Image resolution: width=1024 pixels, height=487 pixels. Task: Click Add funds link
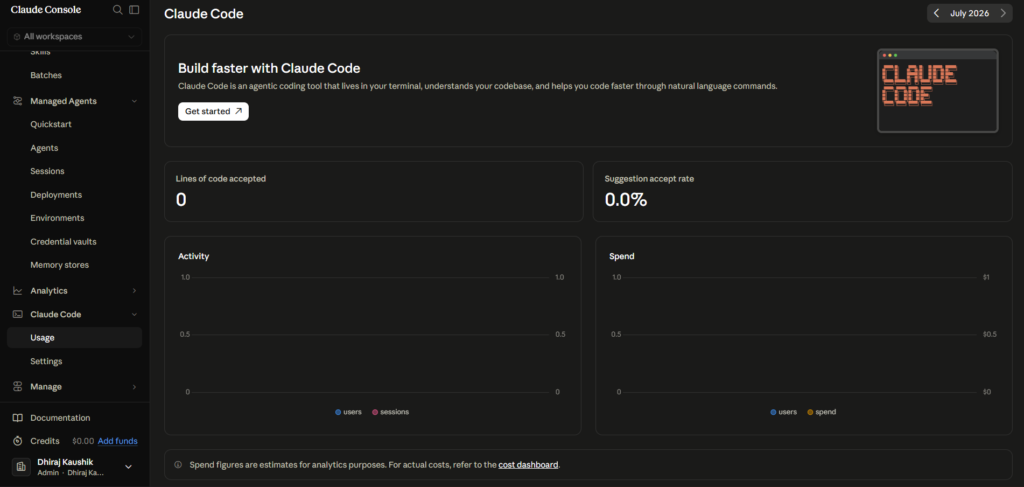[x=118, y=441]
